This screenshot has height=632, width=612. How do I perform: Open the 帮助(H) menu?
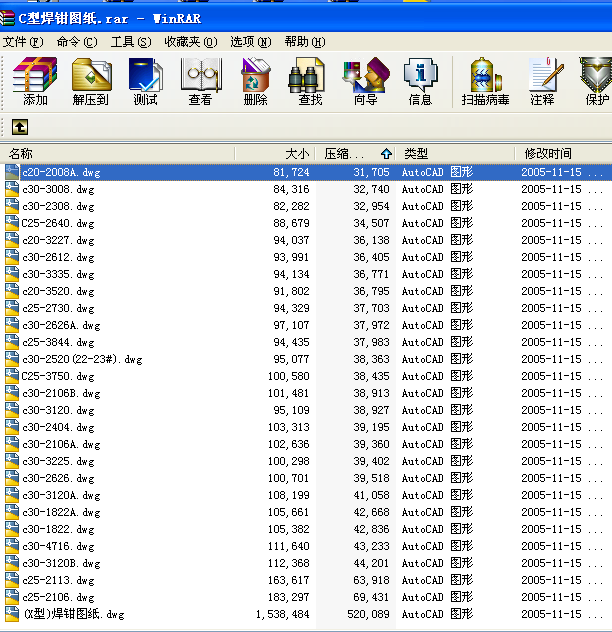305,42
